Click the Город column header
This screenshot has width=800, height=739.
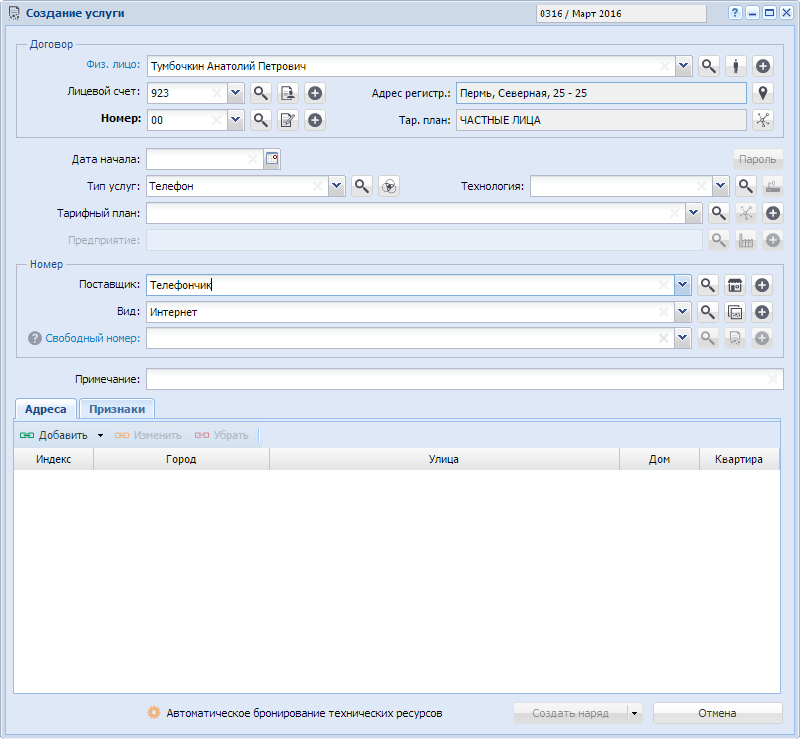(x=181, y=459)
